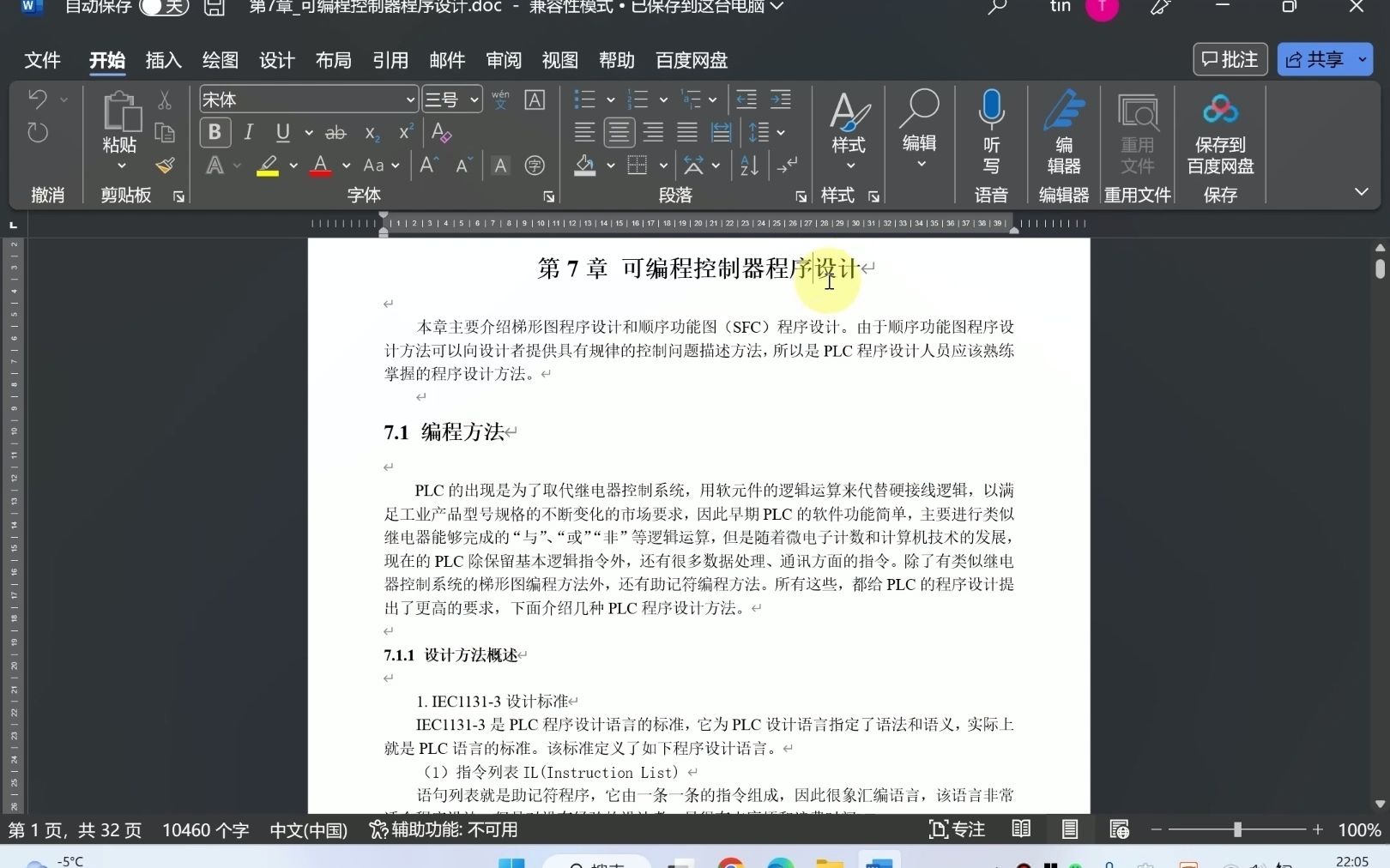This screenshot has height=868, width=1390.
Task: Switch to Read Mode view icon
Action: [x=1021, y=829]
